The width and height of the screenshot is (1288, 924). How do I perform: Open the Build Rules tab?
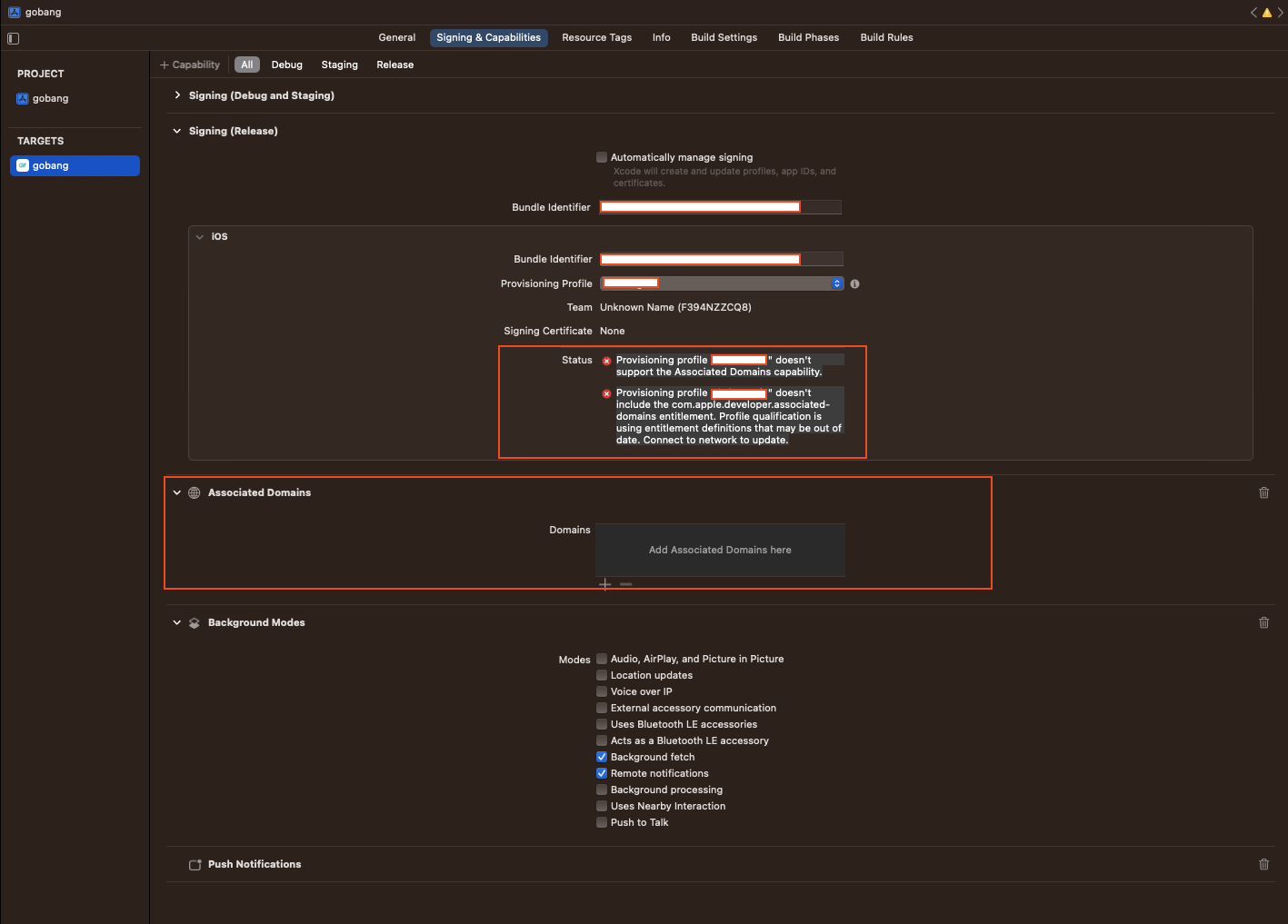(887, 37)
